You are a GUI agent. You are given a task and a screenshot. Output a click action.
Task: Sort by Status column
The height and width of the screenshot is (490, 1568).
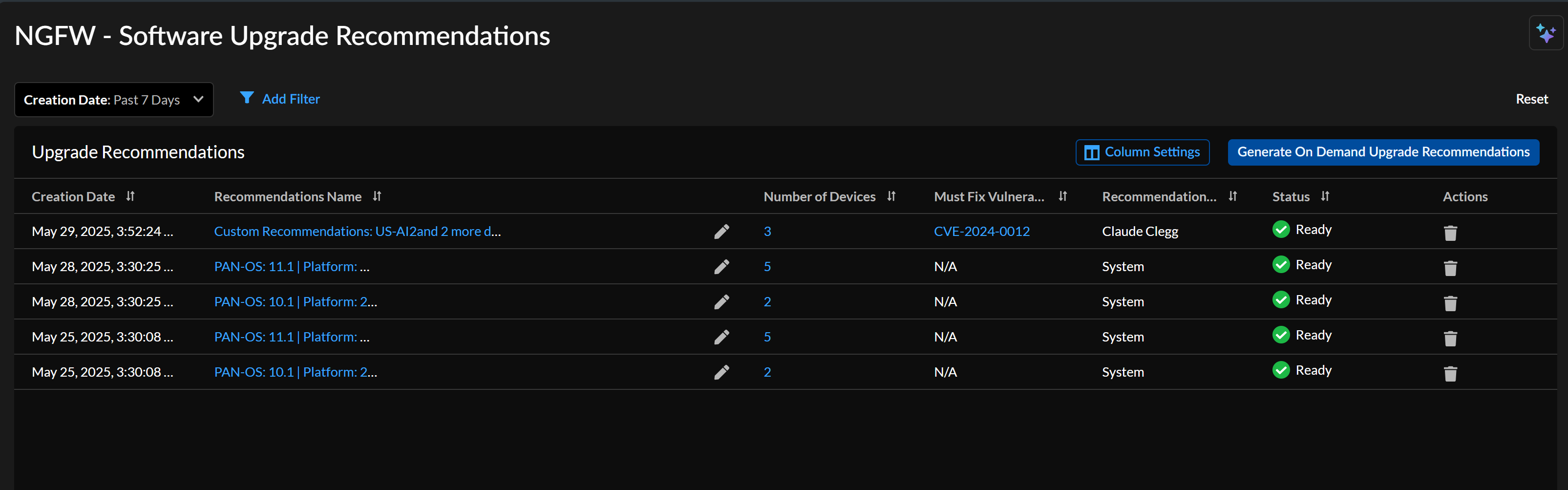pyautogui.click(x=1325, y=196)
